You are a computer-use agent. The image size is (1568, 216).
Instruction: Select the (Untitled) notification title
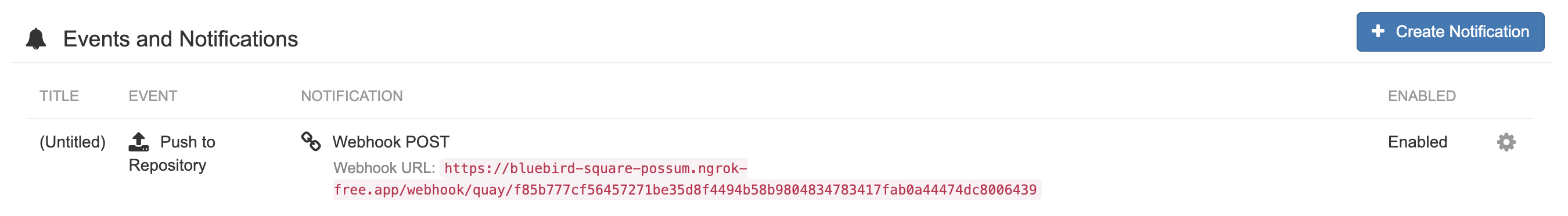tap(73, 142)
